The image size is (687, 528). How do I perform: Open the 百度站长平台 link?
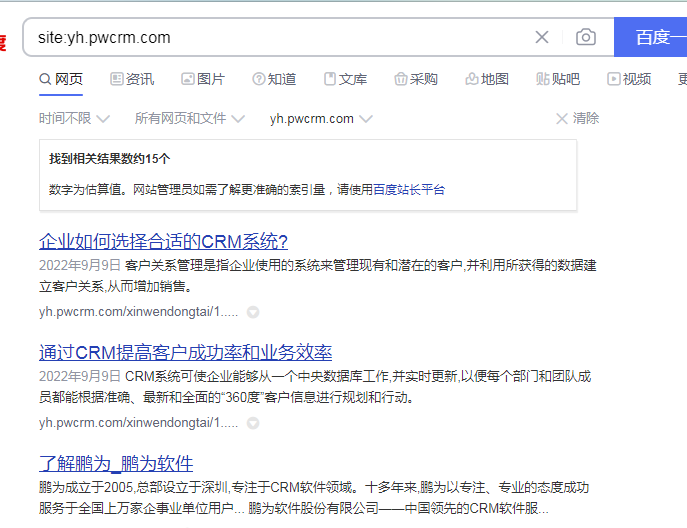[409, 190]
